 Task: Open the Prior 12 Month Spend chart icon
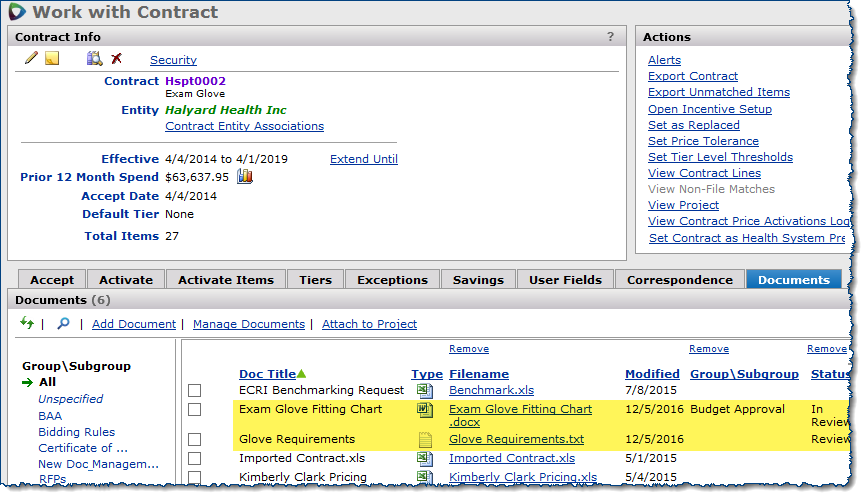point(245,177)
